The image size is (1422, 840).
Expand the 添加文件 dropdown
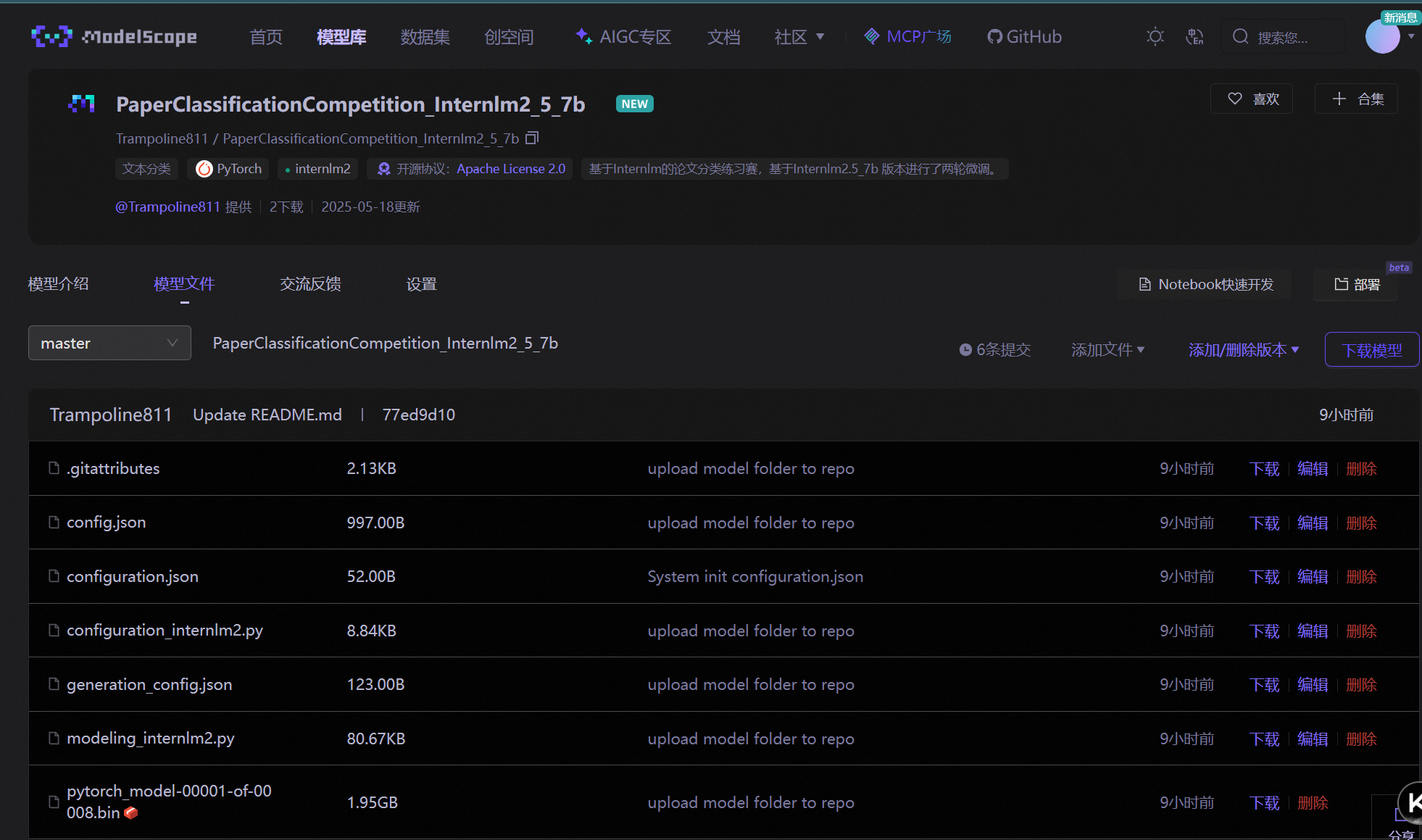point(1107,350)
